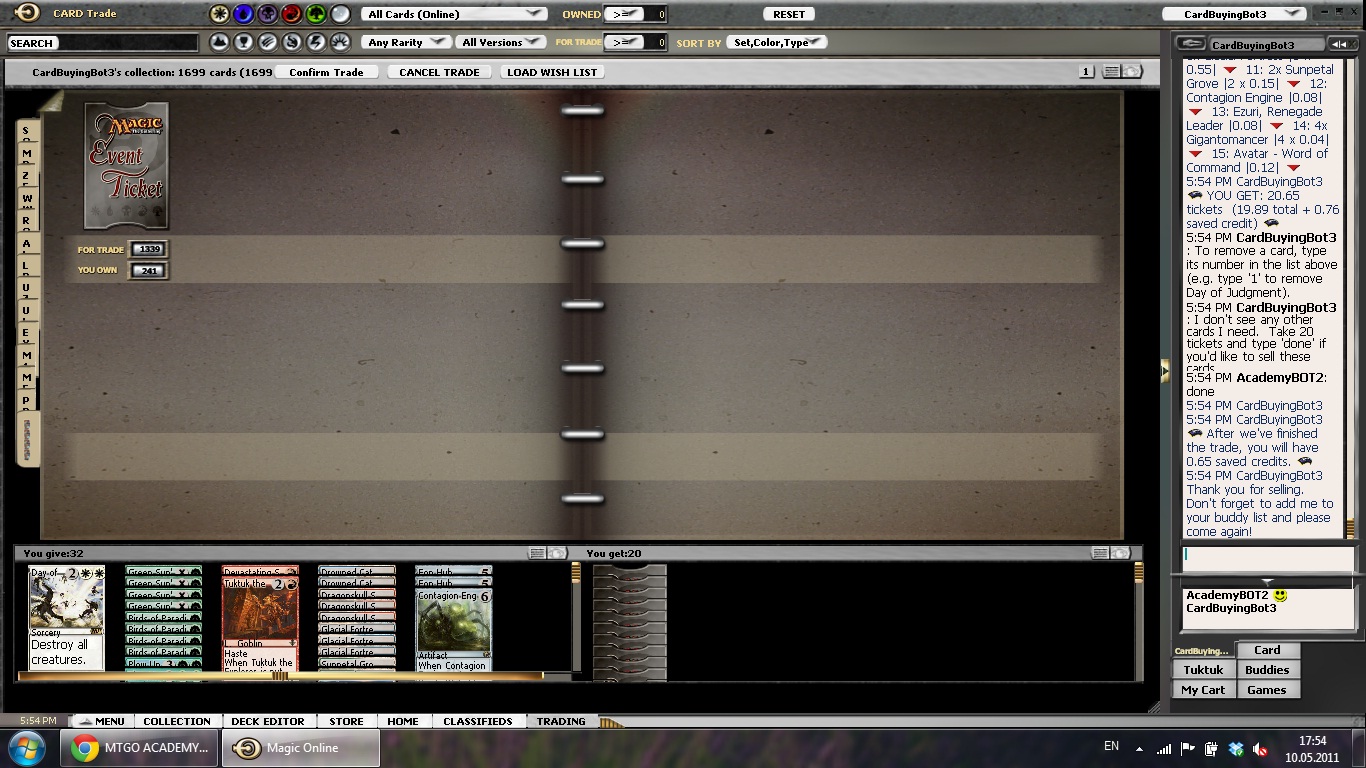Select the lightning bolt card type icon
Image resolution: width=1366 pixels, height=768 pixels.
coord(316,43)
